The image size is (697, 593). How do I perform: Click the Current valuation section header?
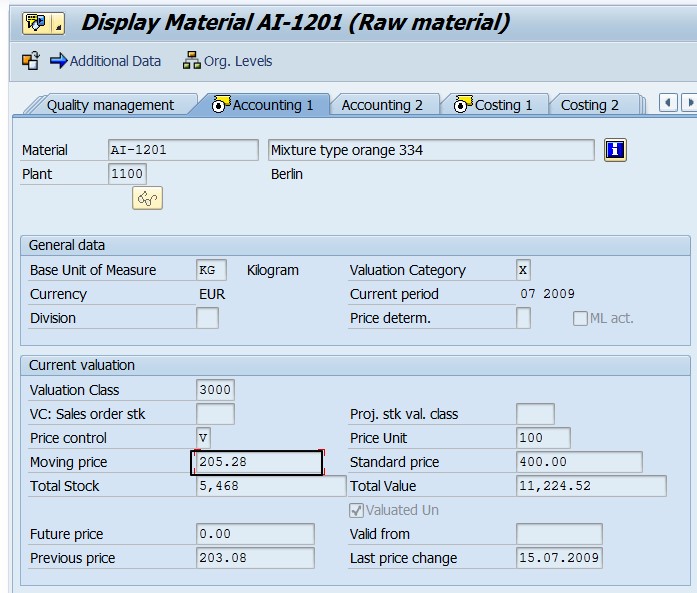355,365
